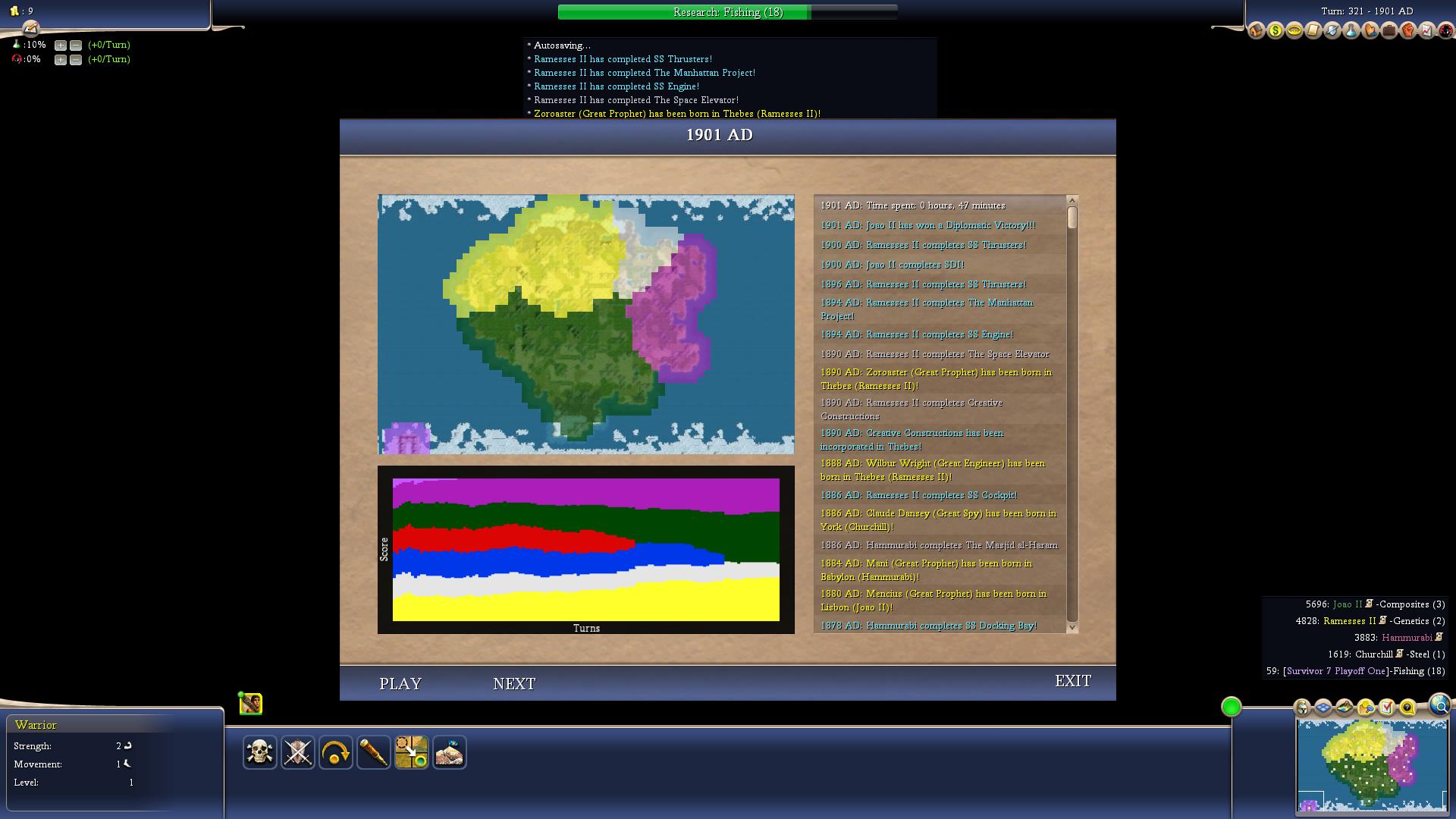Click the PLAY replay button
1456x819 pixels.
point(400,683)
